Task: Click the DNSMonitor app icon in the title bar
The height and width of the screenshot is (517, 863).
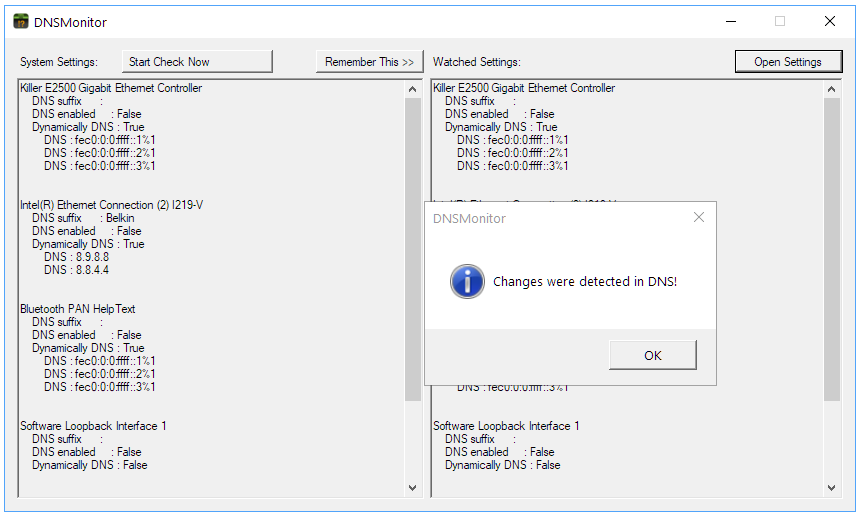Action: [21, 22]
